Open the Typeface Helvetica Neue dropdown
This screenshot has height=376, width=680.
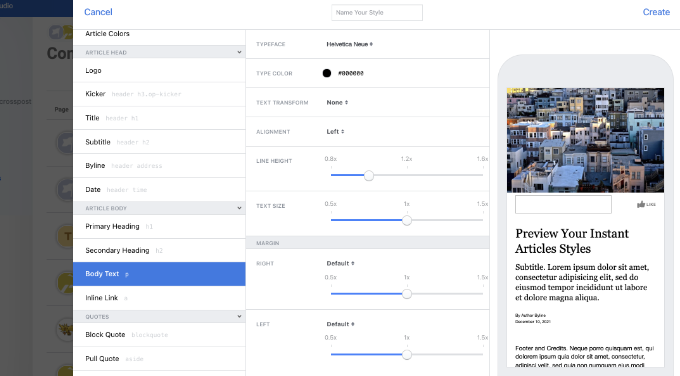[350, 44]
